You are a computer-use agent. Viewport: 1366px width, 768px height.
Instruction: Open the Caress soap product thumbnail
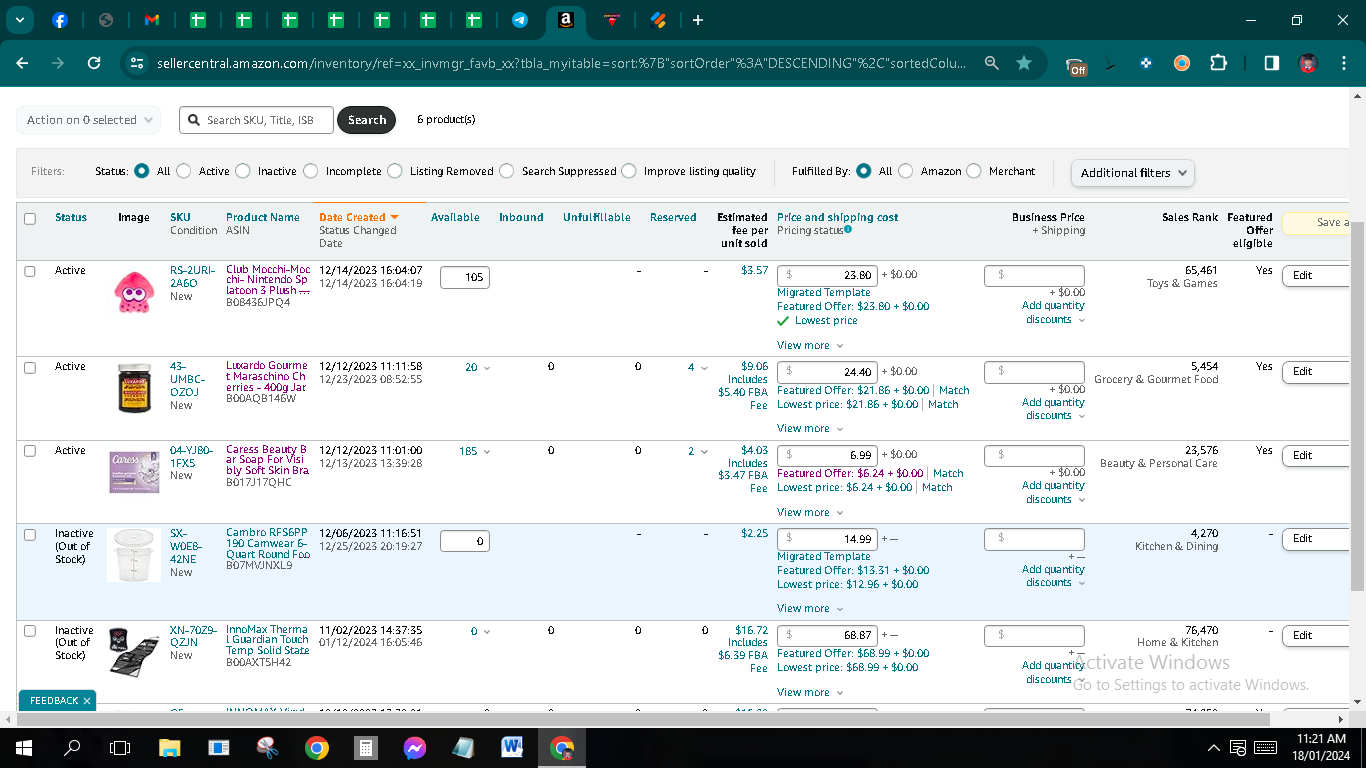point(134,471)
